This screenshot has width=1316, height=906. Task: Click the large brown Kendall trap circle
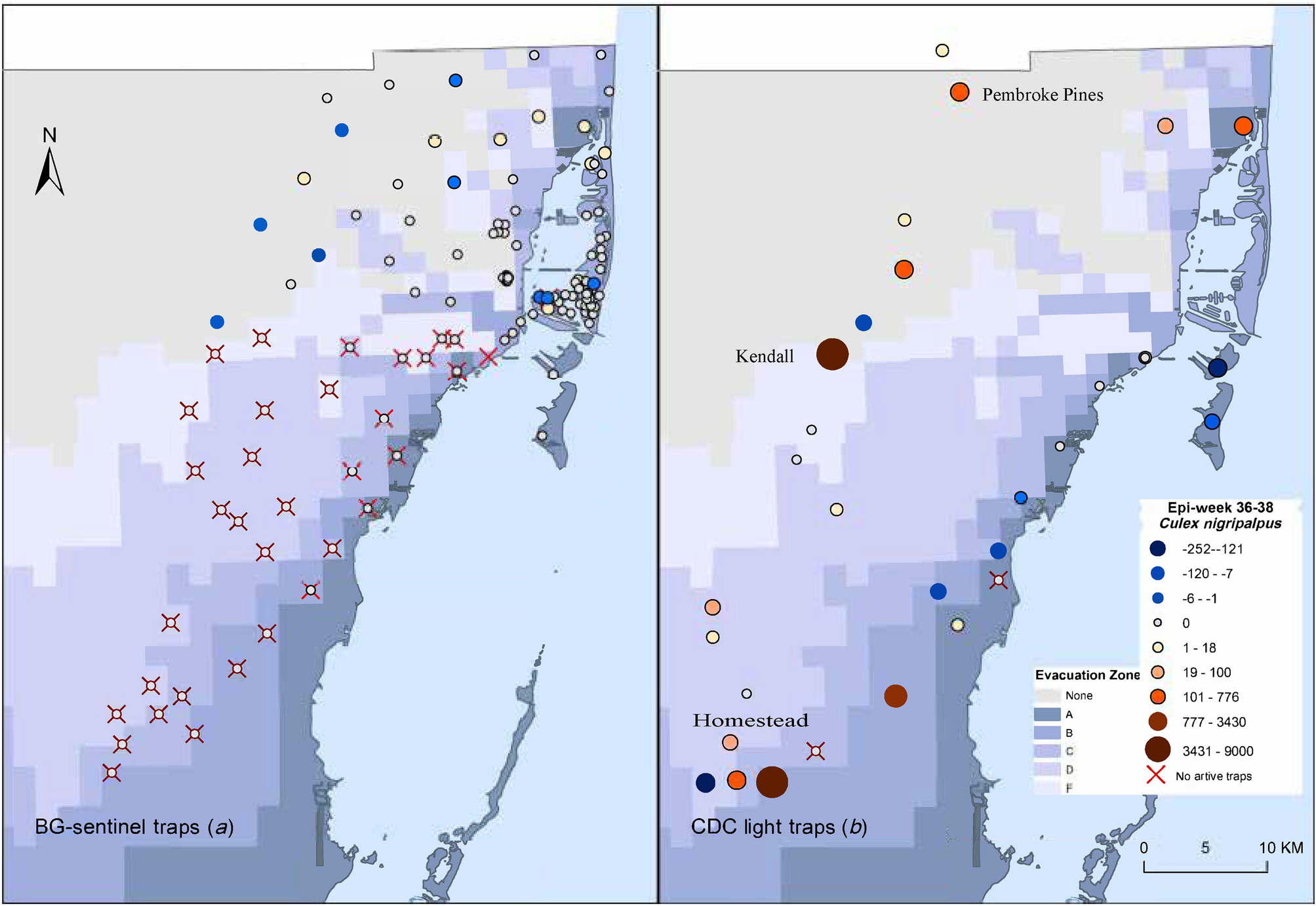coord(832,355)
